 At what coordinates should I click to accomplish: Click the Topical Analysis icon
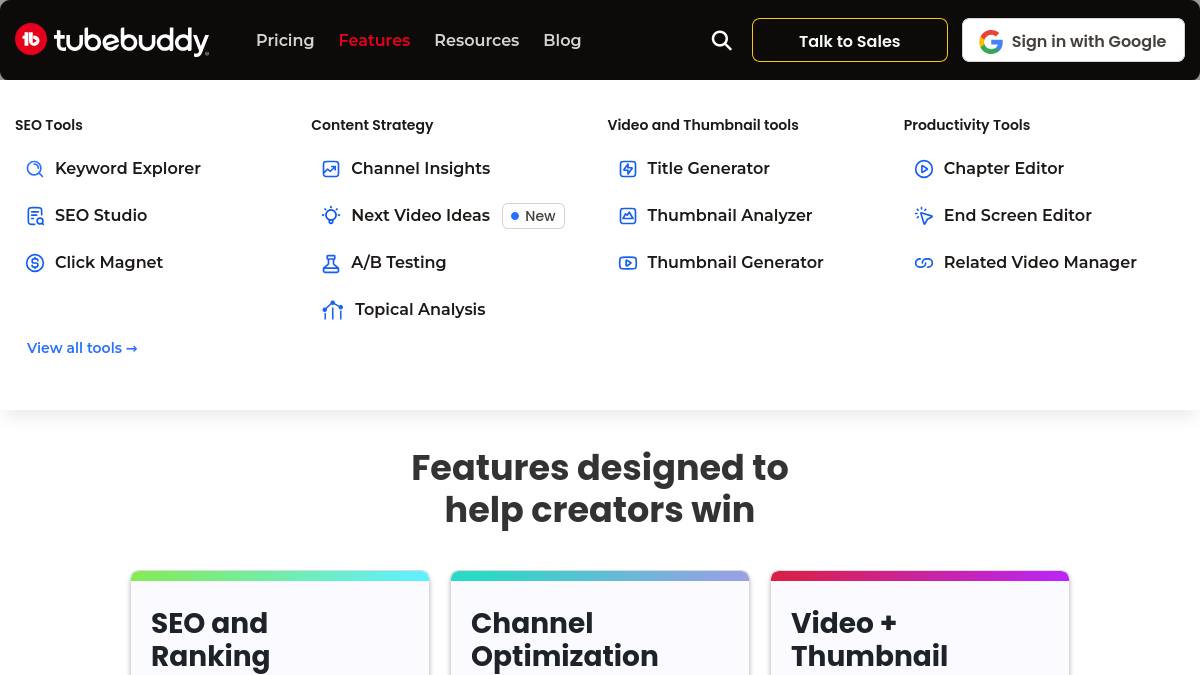point(333,310)
